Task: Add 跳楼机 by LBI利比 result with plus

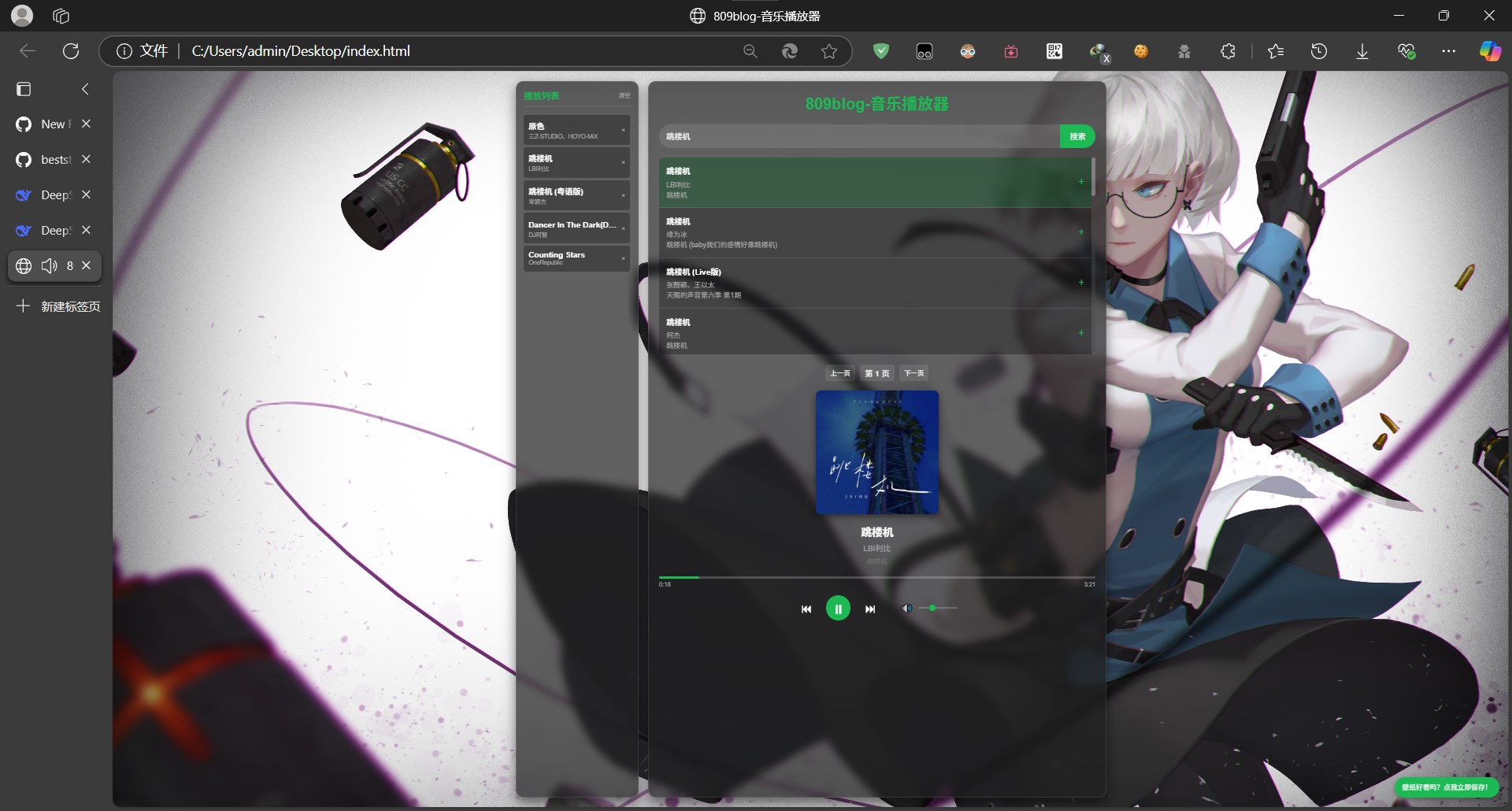Action: tap(1081, 182)
